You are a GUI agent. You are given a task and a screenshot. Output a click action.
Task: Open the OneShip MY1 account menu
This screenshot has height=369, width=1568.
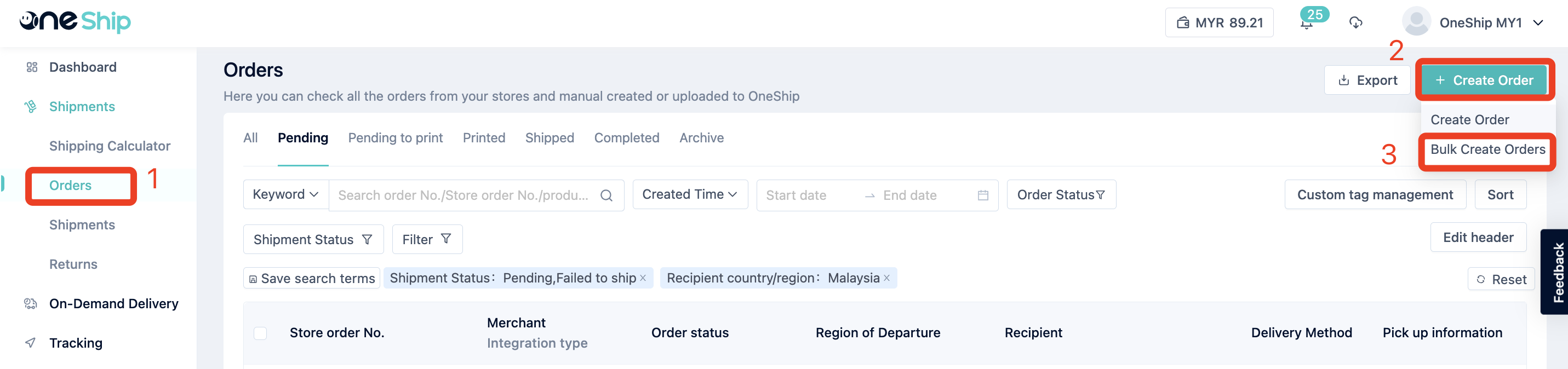(x=1473, y=23)
